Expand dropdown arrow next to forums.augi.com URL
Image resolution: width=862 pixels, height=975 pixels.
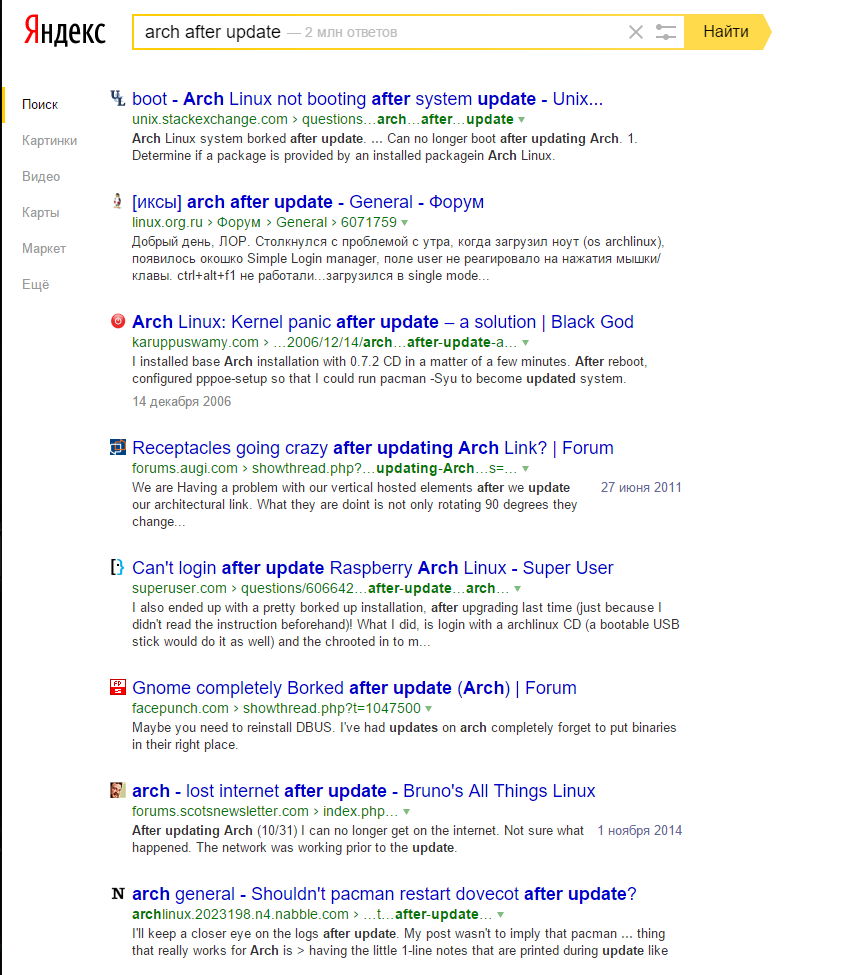click(526, 469)
